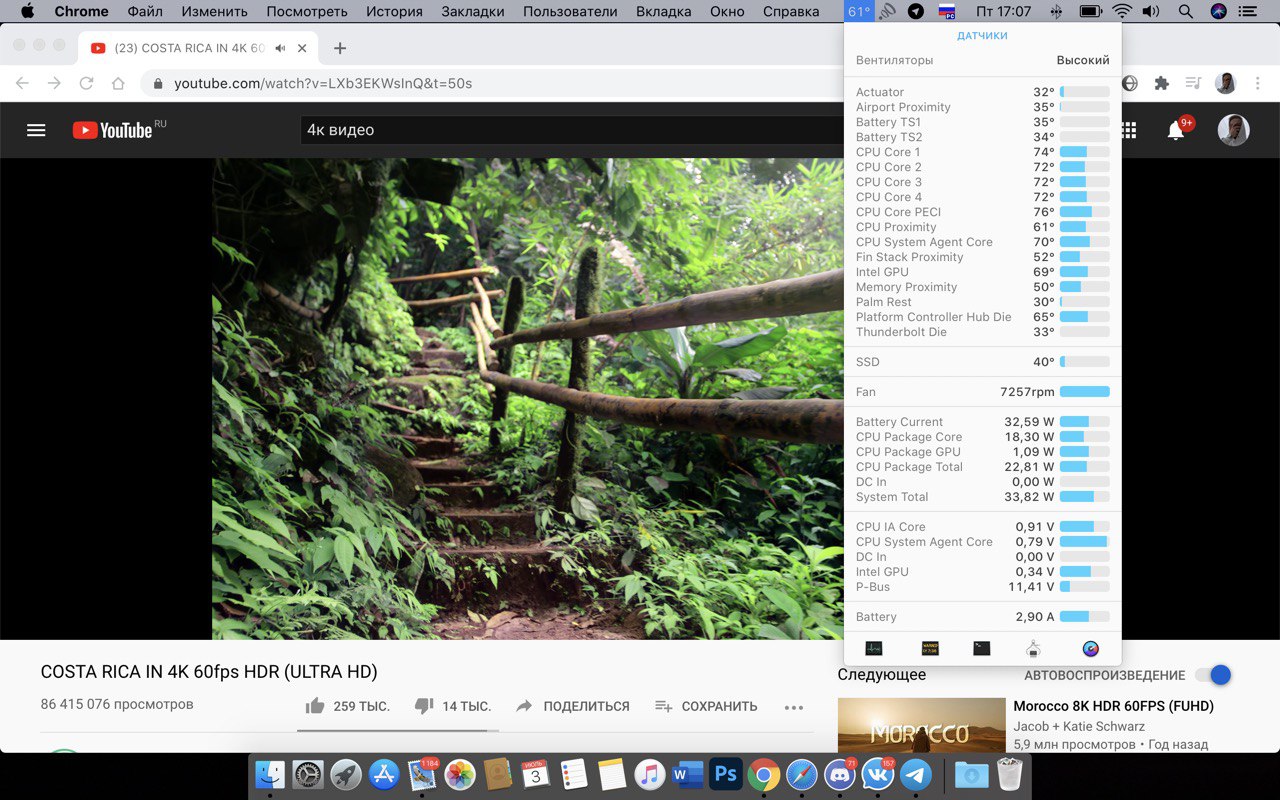Click the like/dislike ratio bar
Viewport: 1280px width, 800px height.
pos(396,731)
